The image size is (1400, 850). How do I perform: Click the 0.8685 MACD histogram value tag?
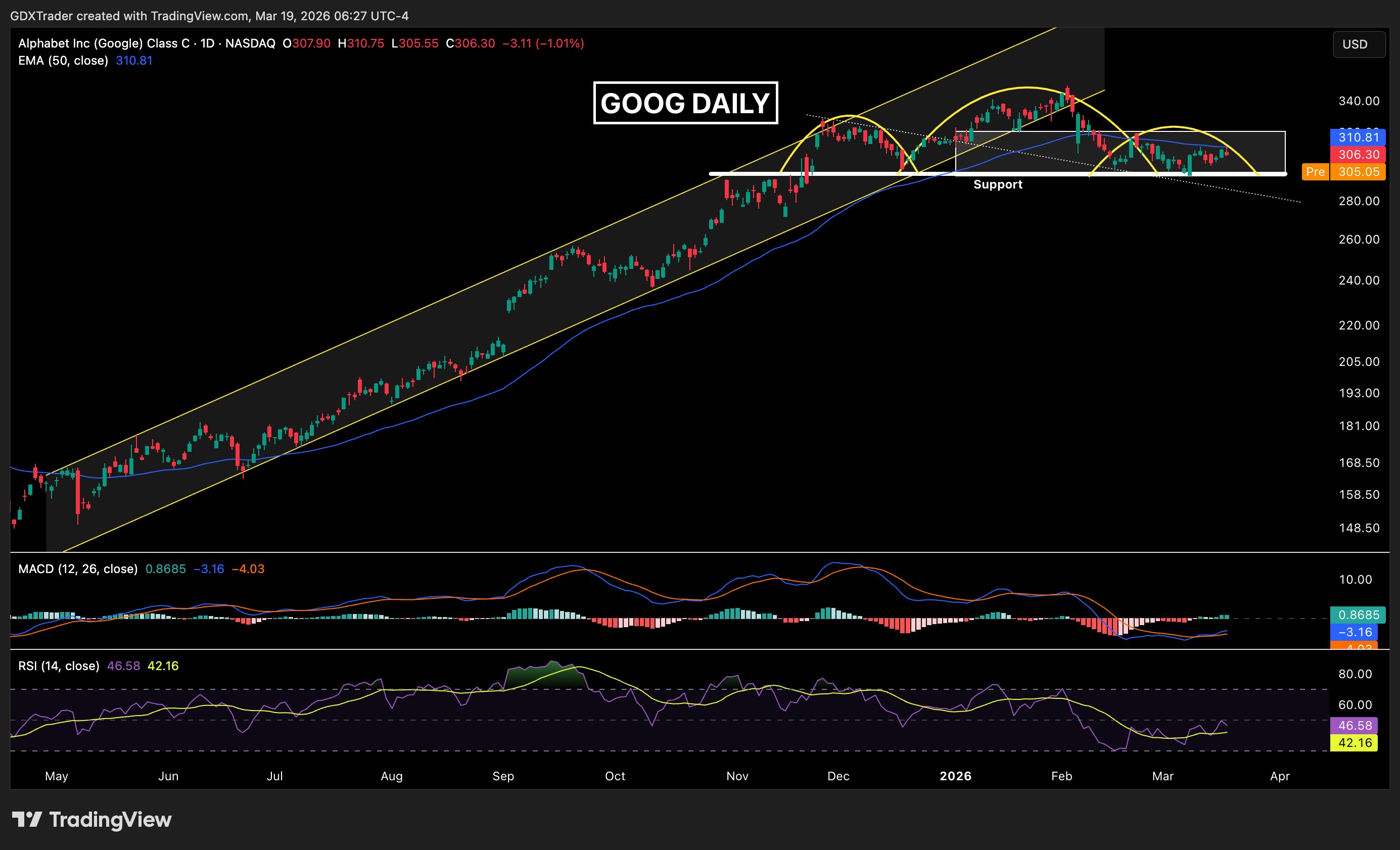(1358, 615)
